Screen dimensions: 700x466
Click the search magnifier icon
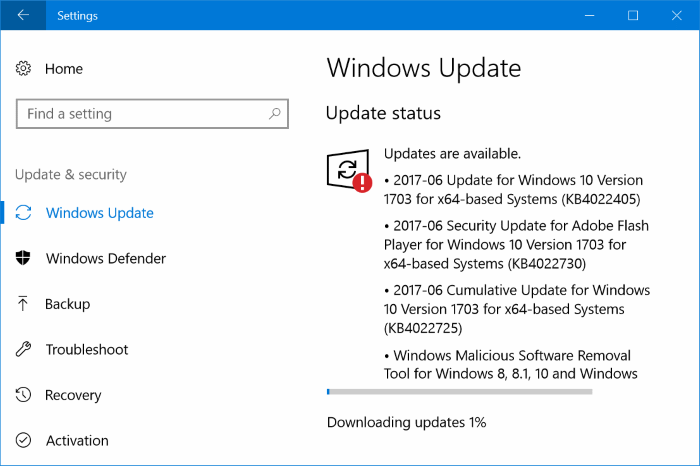click(273, 114)
